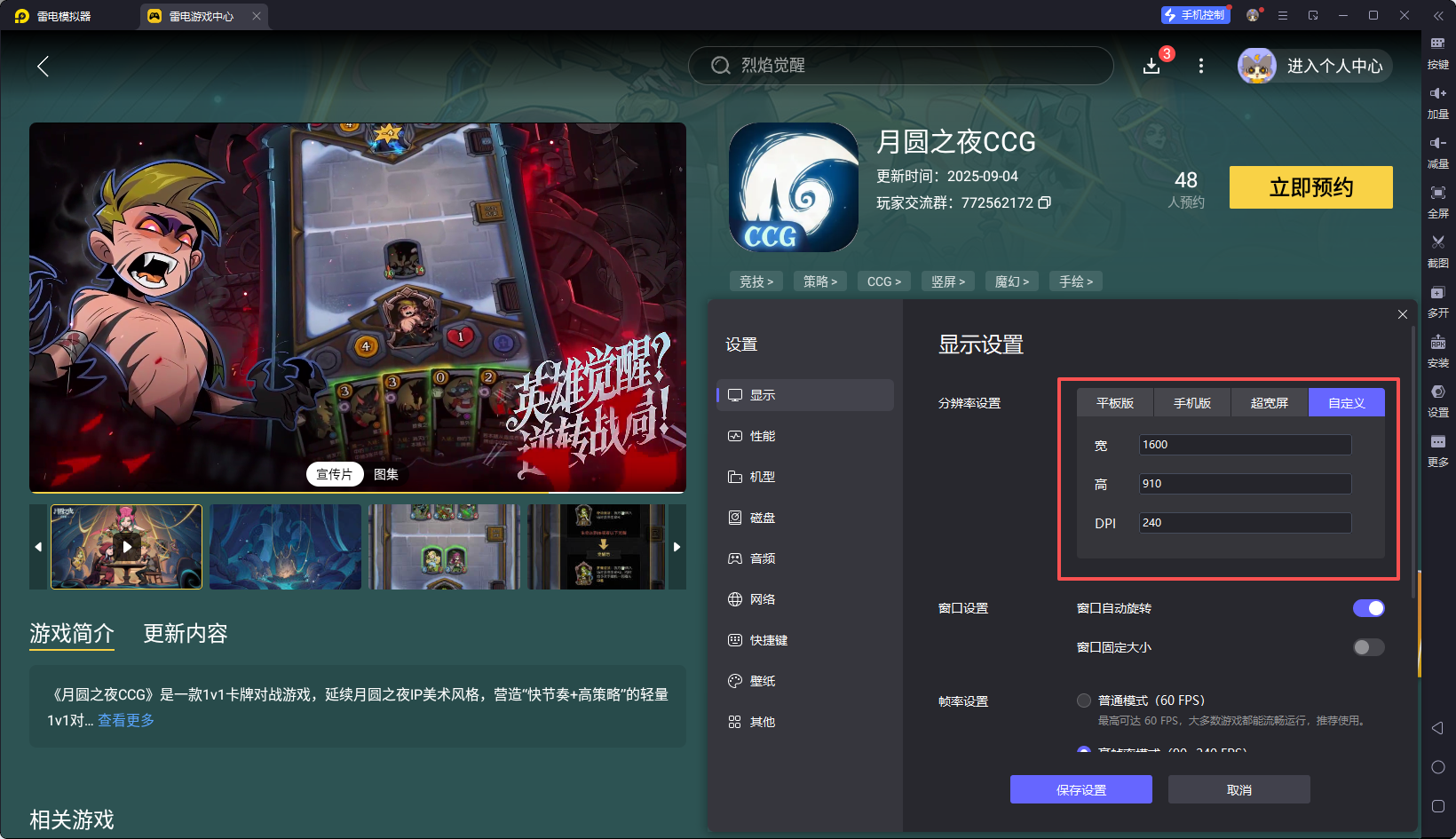1456x839 pixels.
Task: Toggle 窗口自动旋转 switch off
Action: (x=1368, y=608)
